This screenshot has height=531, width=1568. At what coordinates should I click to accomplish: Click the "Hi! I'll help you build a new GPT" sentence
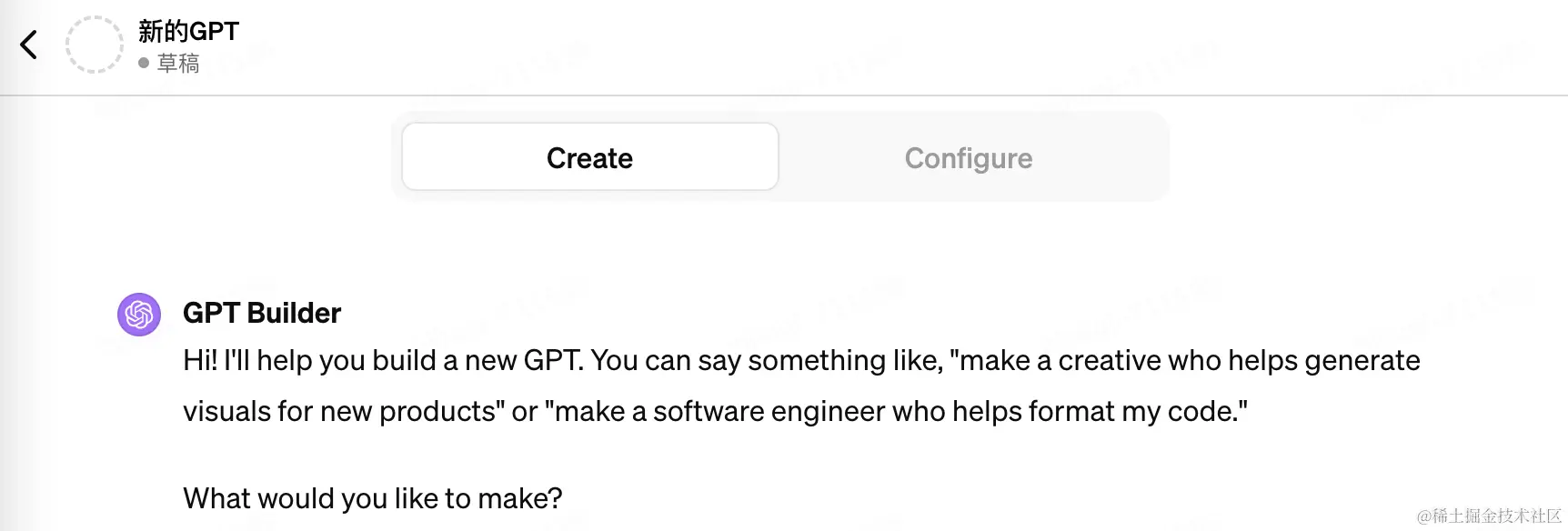click(x=383, y=360)
